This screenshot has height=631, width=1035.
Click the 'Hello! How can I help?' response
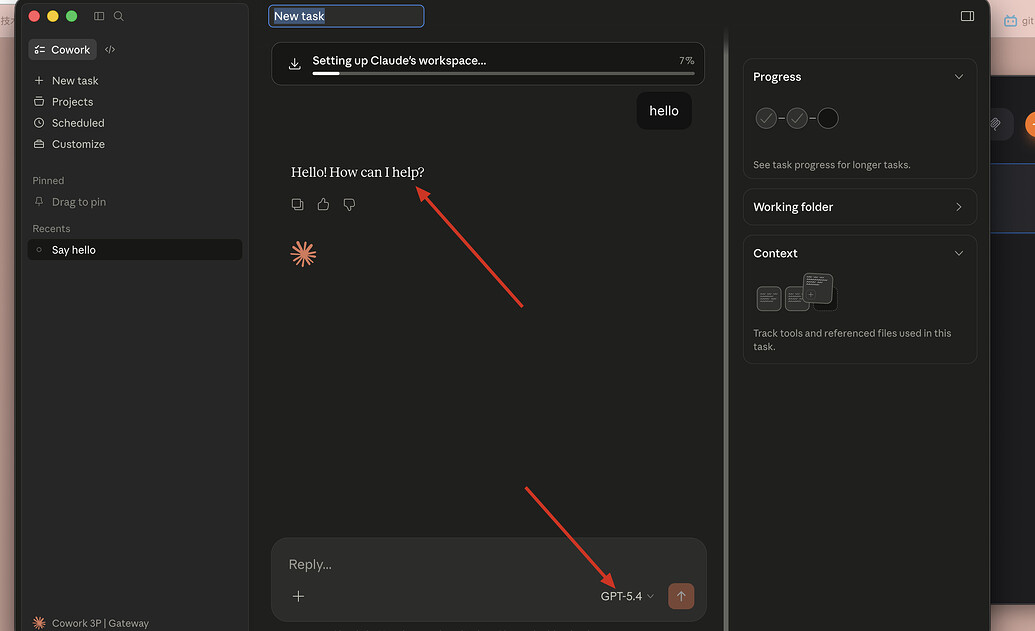358,172
